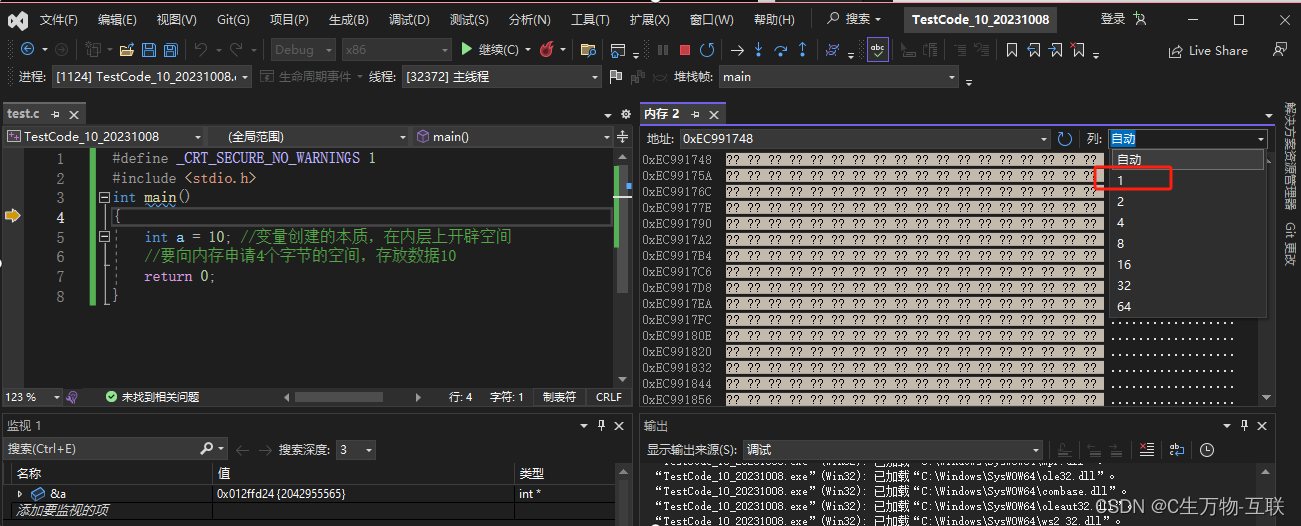Open the x86 platform dropdown
Image resolution: width=1301 pixels, height=526 pixels.
pos(396,49)
